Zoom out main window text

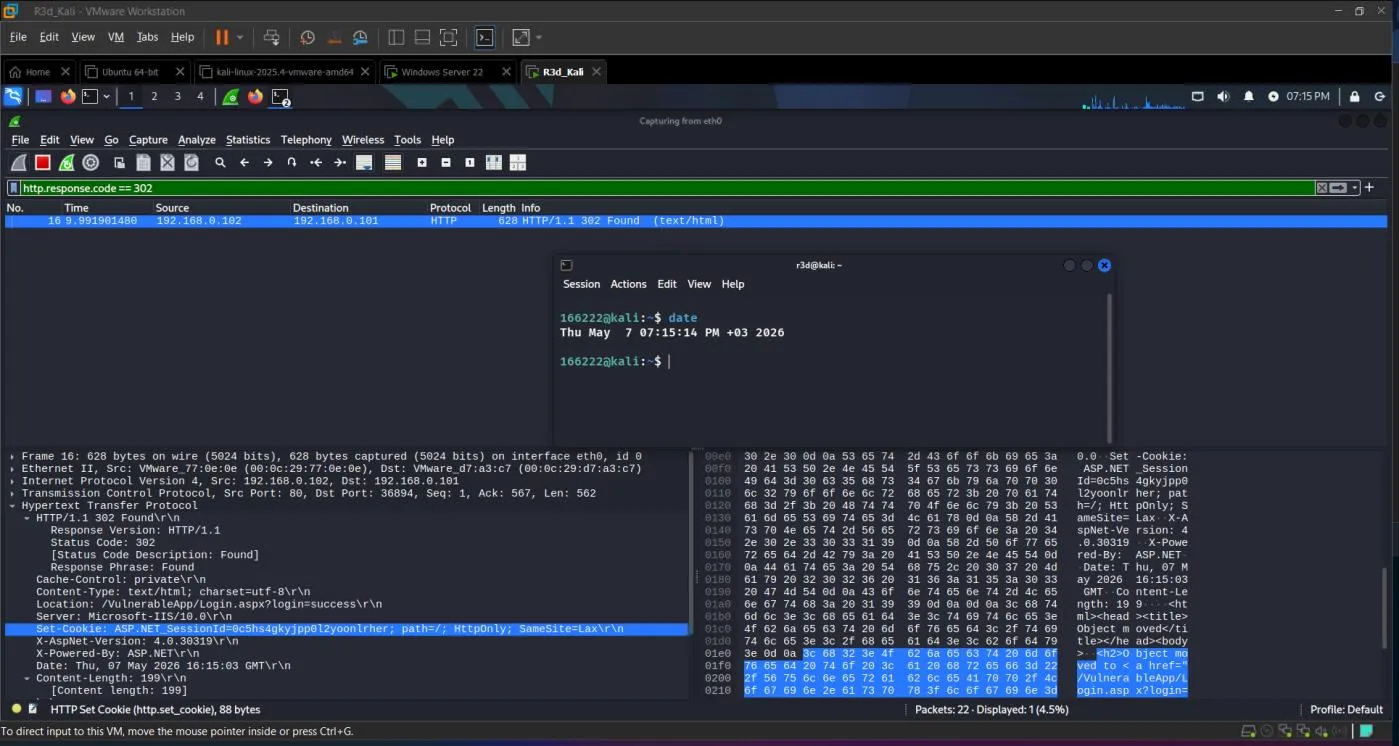446,162
